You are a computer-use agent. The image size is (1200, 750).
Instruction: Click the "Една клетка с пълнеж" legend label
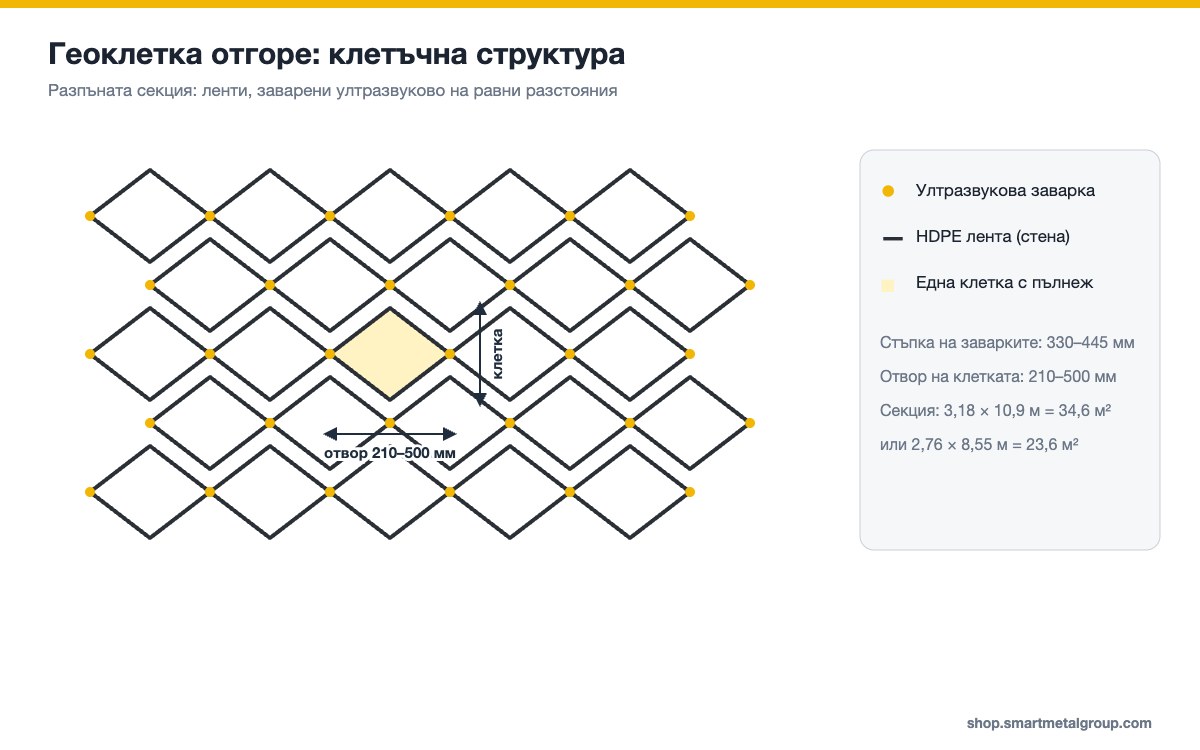(x=1004, y=283)
